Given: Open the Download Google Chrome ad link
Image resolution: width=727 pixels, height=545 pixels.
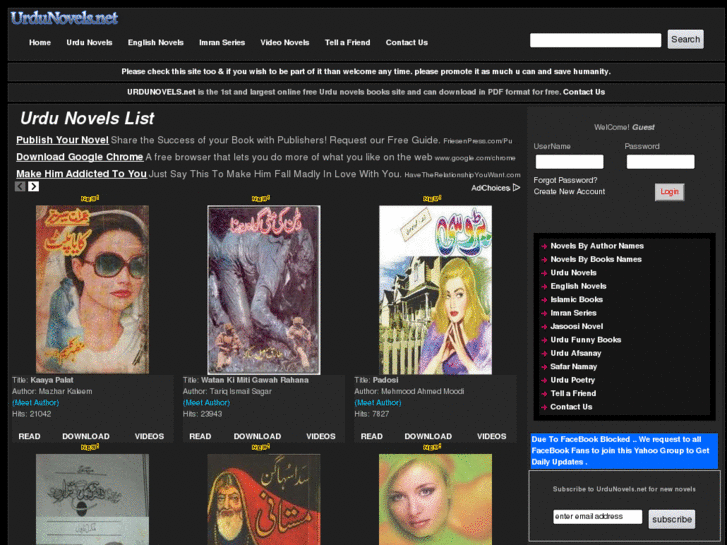Looking at the screenshot, I should pyautogui.click(x=80, y=157).
